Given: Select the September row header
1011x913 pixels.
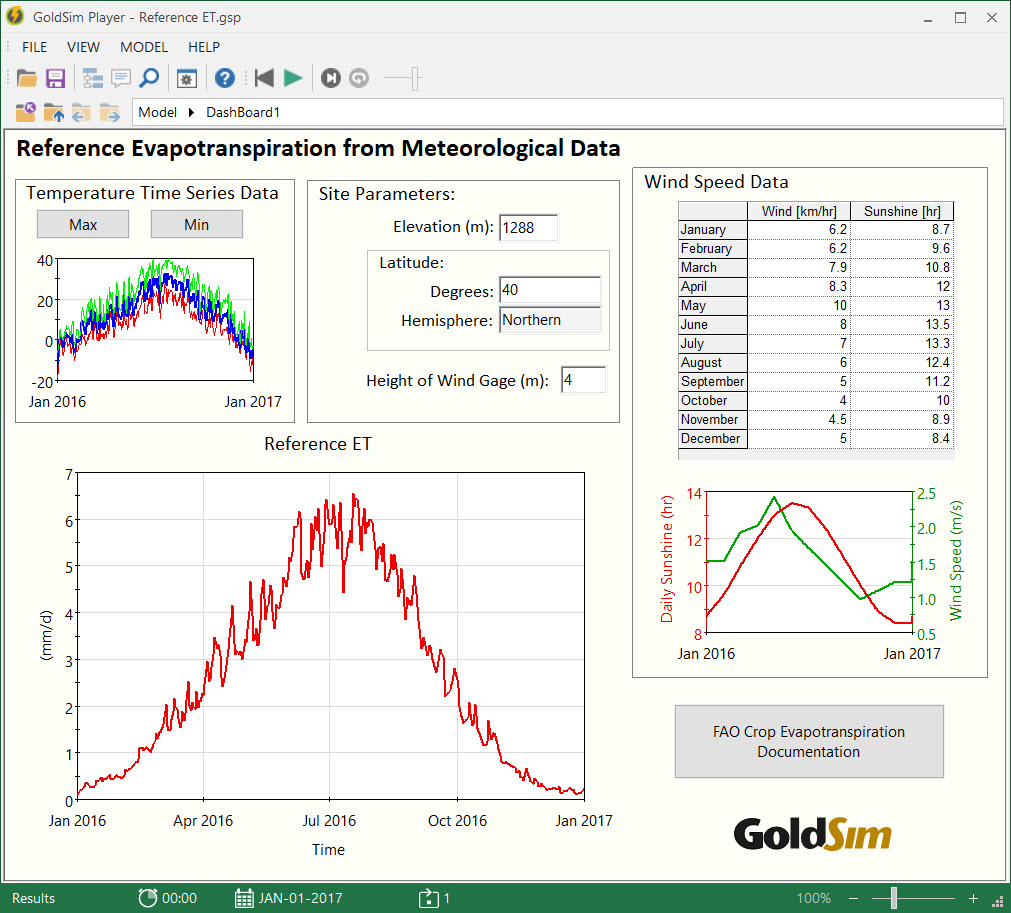Looking at the screenshot, I should (712, 382).
